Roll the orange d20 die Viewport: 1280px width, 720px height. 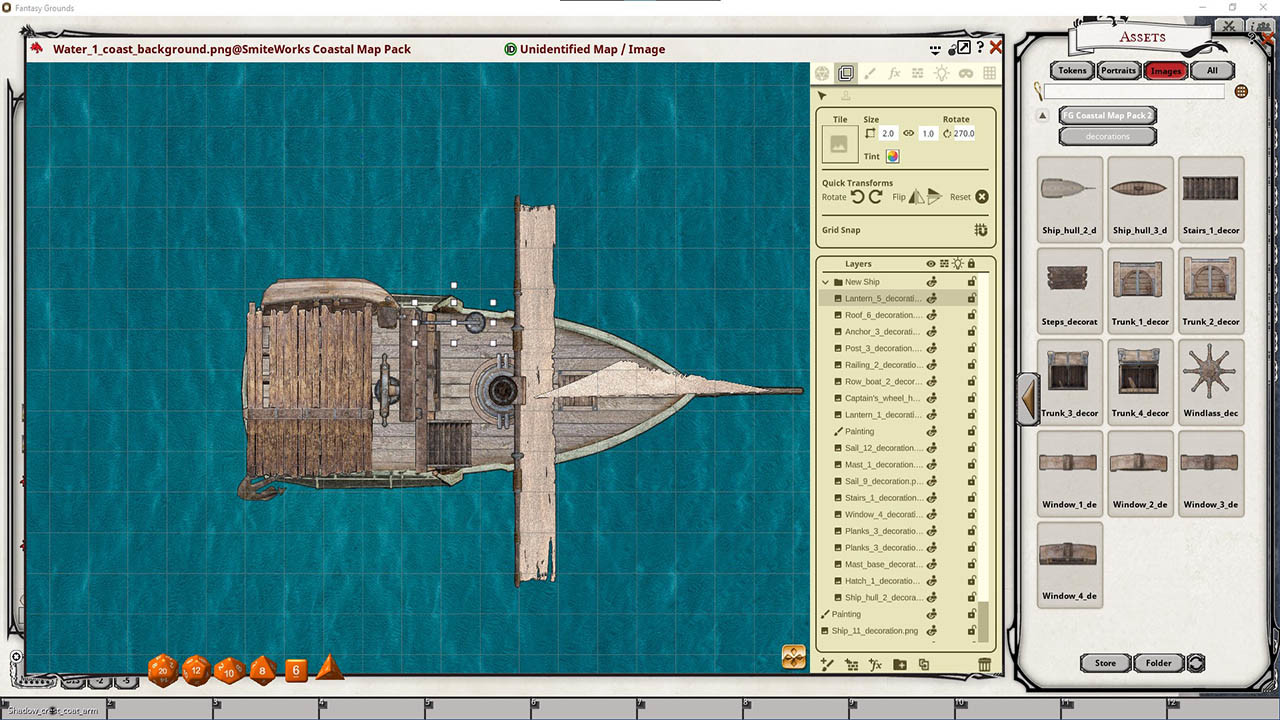162,670
